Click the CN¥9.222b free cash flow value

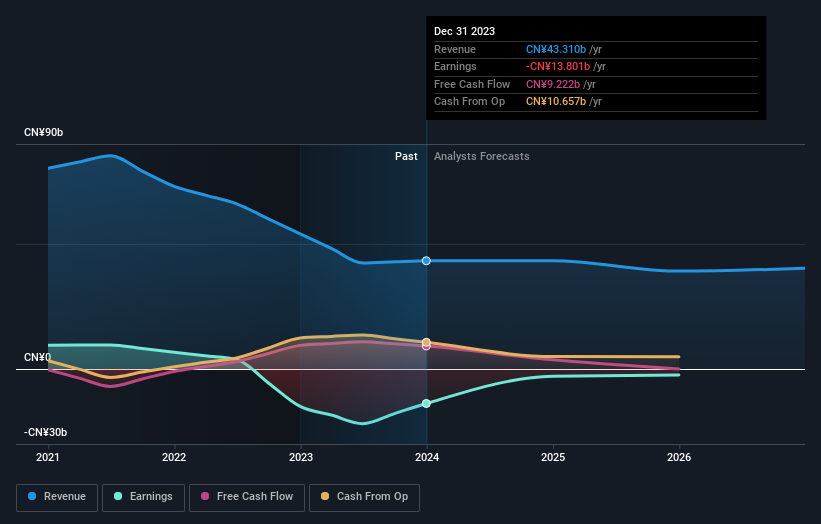click(553, 84)
